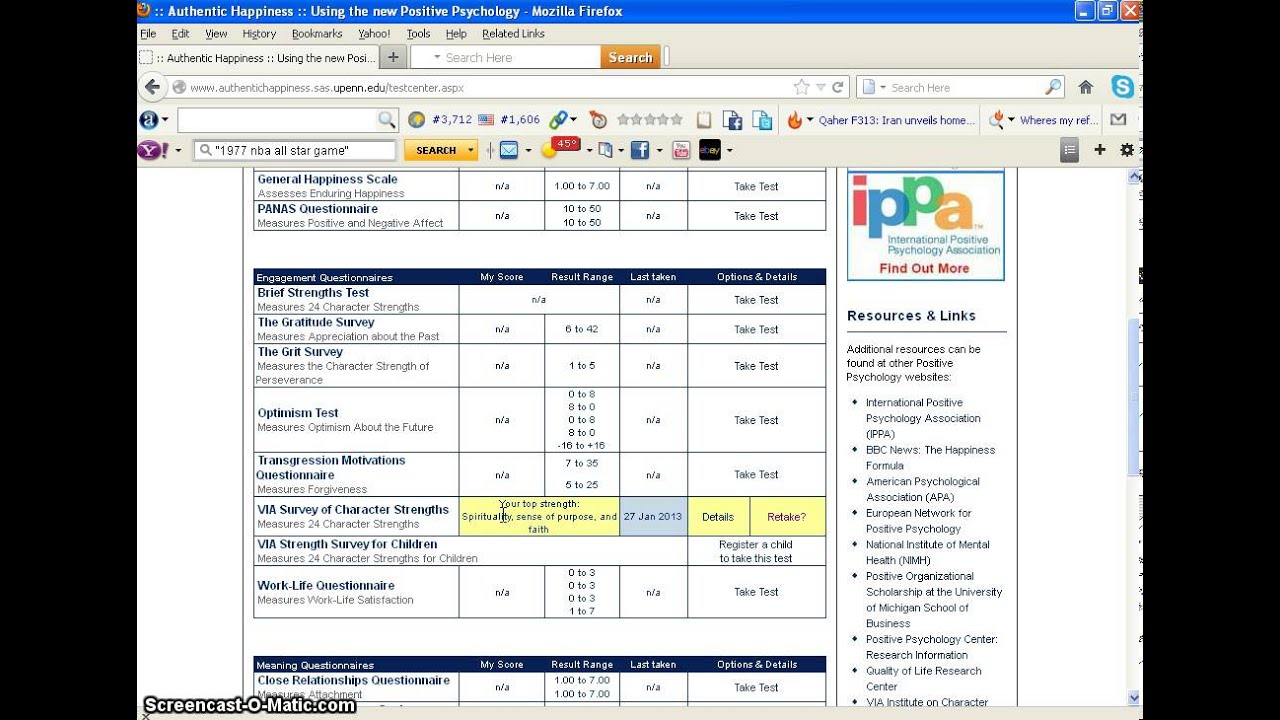Open URL bar history dropdown arrow
This screenshot has height=720, width=1280.
(x=820, y=88)
